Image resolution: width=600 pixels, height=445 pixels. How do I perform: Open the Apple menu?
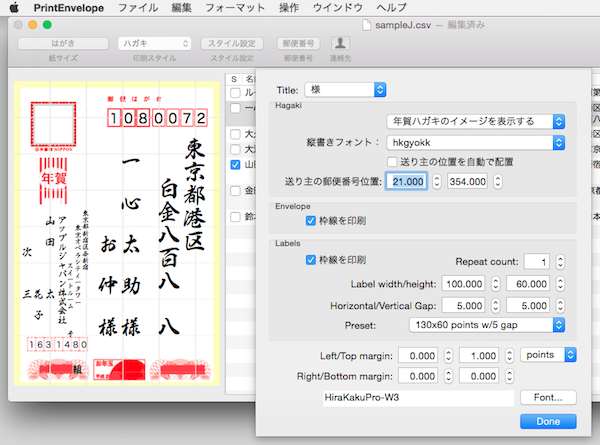[x=14, y=8]
